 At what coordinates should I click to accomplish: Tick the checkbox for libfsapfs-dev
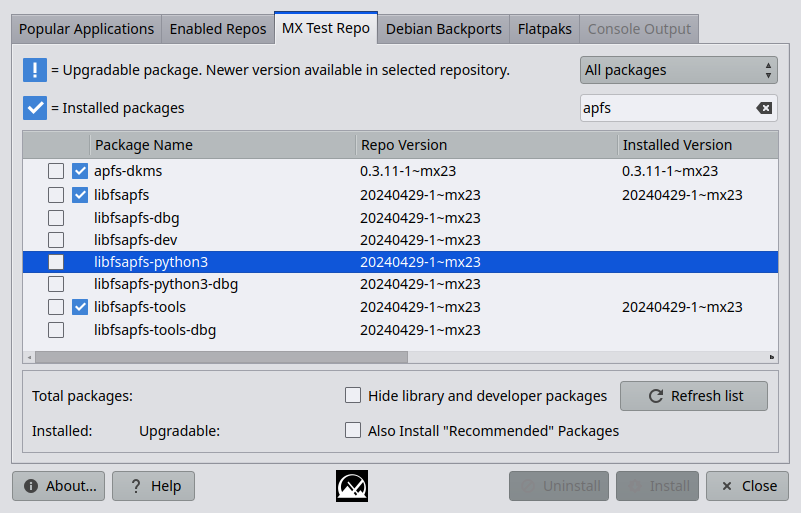click(56, 240)
